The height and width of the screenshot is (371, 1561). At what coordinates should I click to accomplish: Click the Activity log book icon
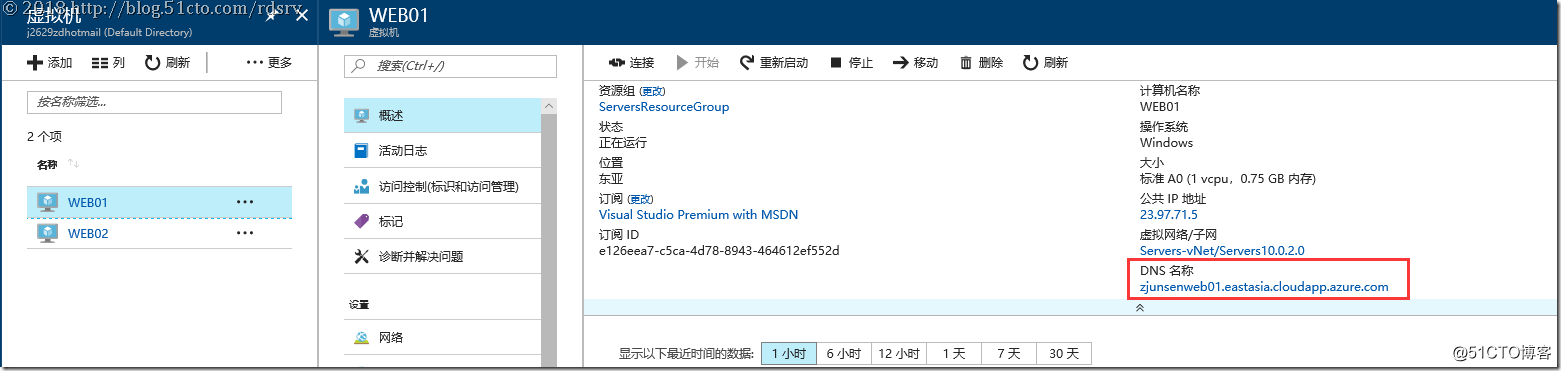click(x=361, y=151)
